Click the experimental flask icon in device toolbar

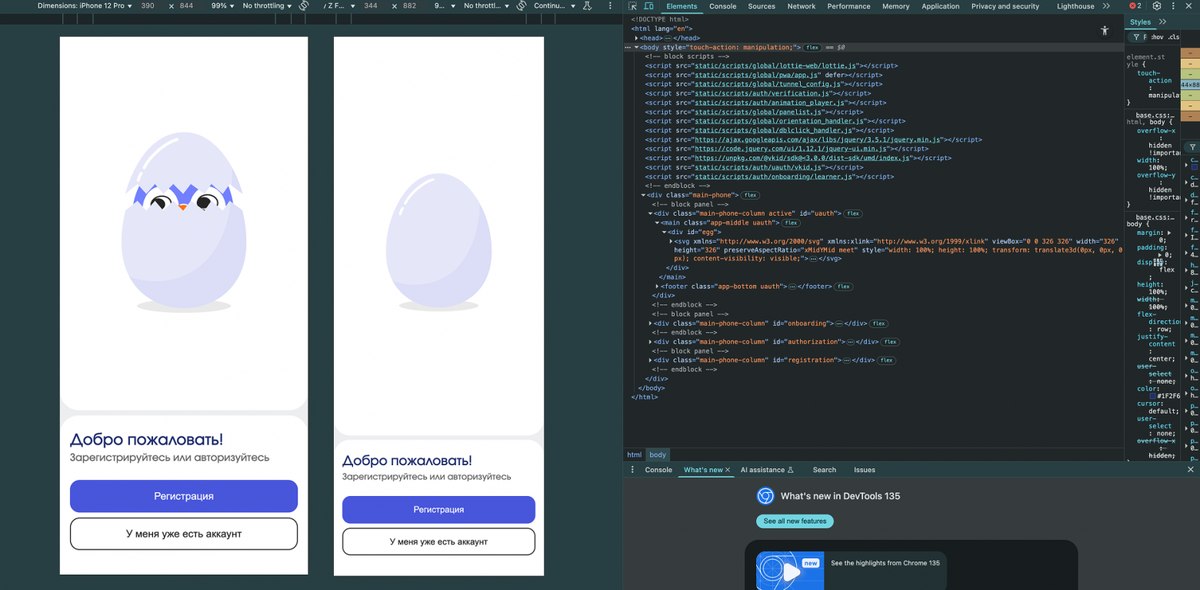(x=588, y=6)
